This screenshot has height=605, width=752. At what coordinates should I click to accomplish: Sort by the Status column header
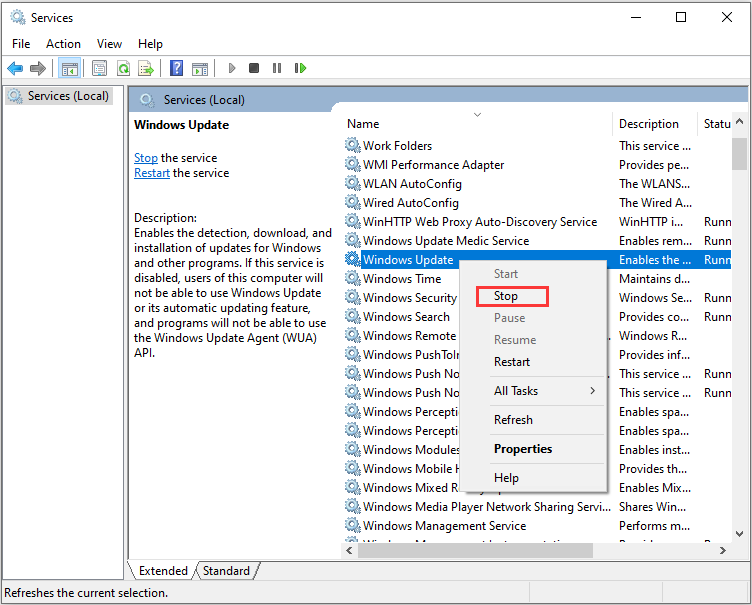(x=716, y=124)
